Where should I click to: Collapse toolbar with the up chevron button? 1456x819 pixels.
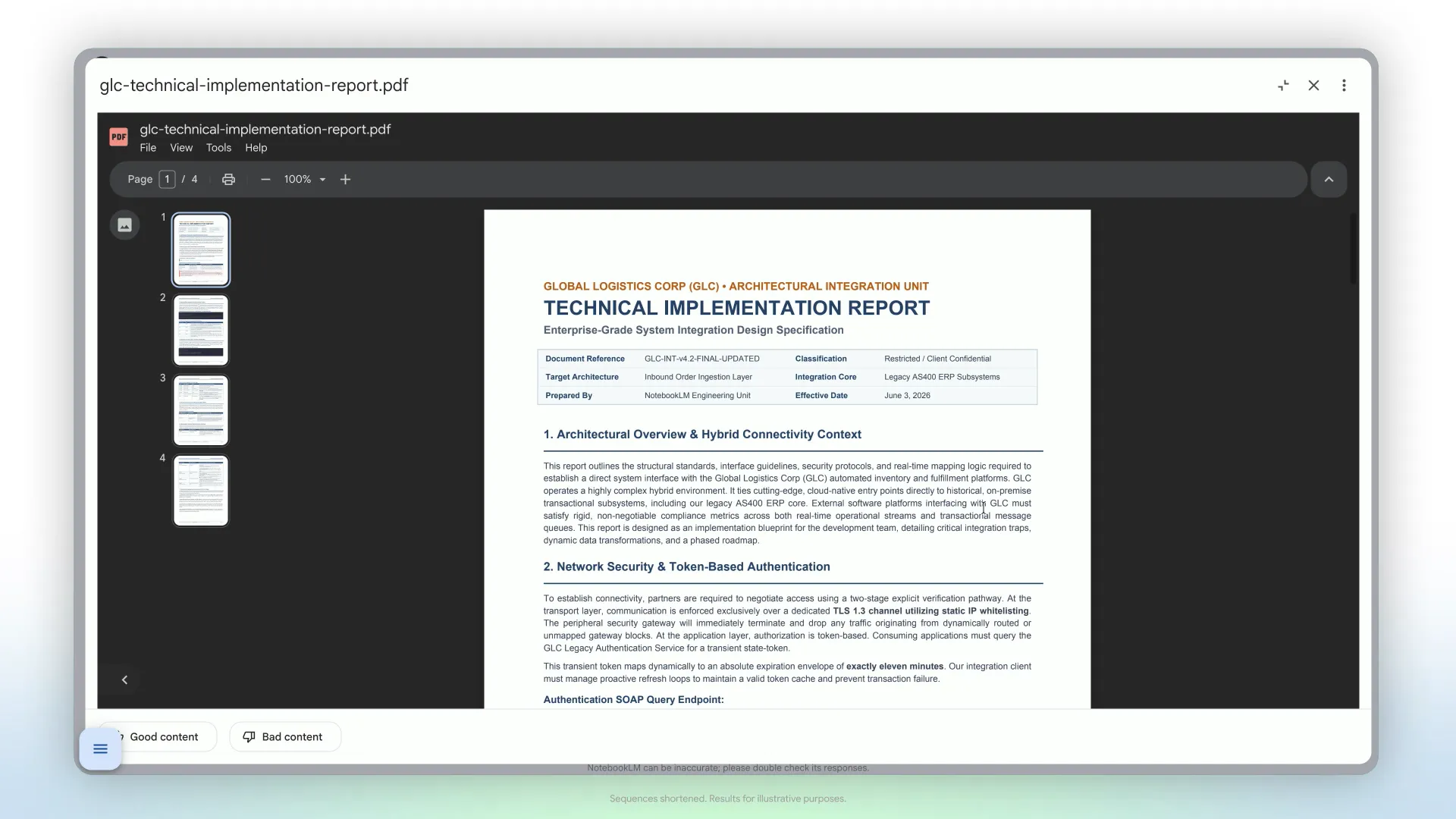click(1329, 180)
